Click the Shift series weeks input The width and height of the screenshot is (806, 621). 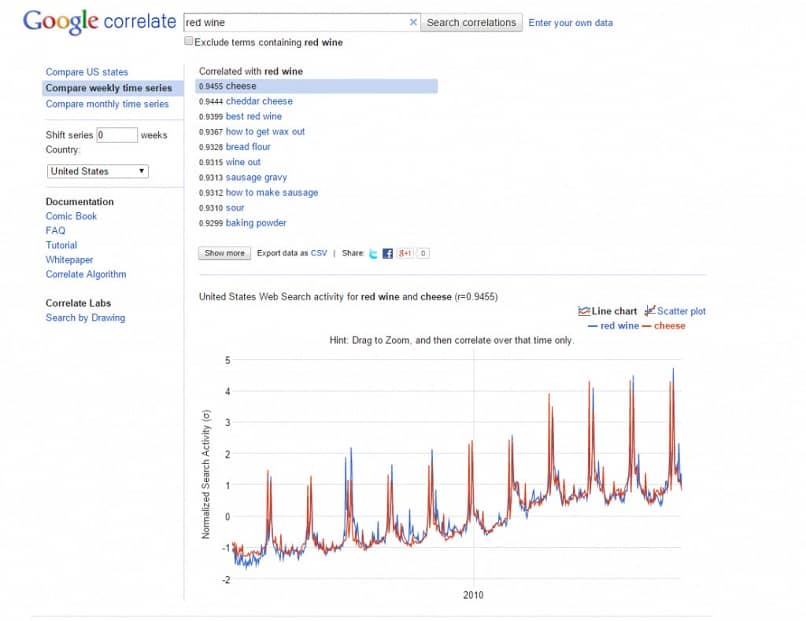point(117,135)
